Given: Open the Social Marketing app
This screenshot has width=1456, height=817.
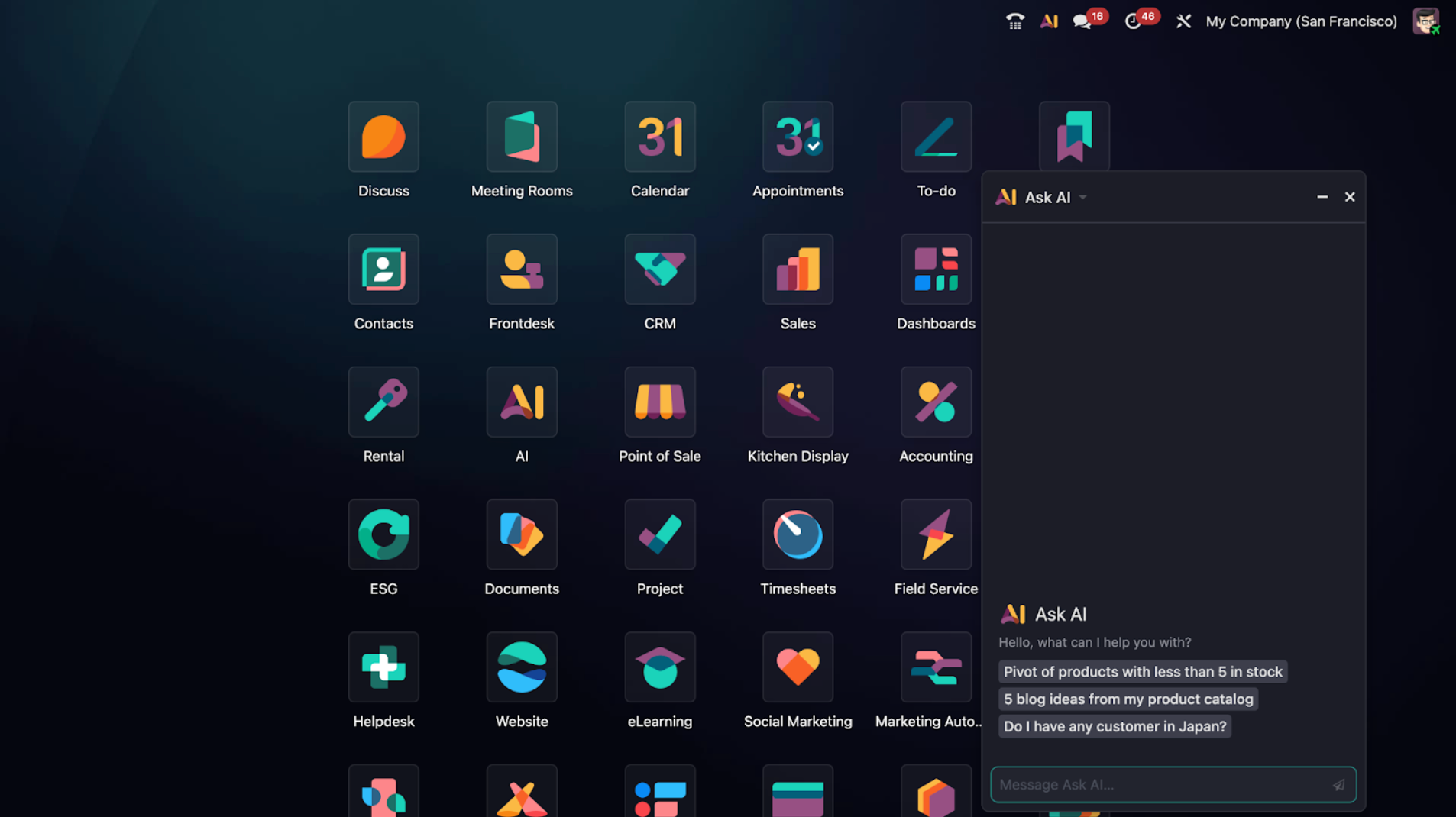Looking at the screenshot, I should pos(798,667).
